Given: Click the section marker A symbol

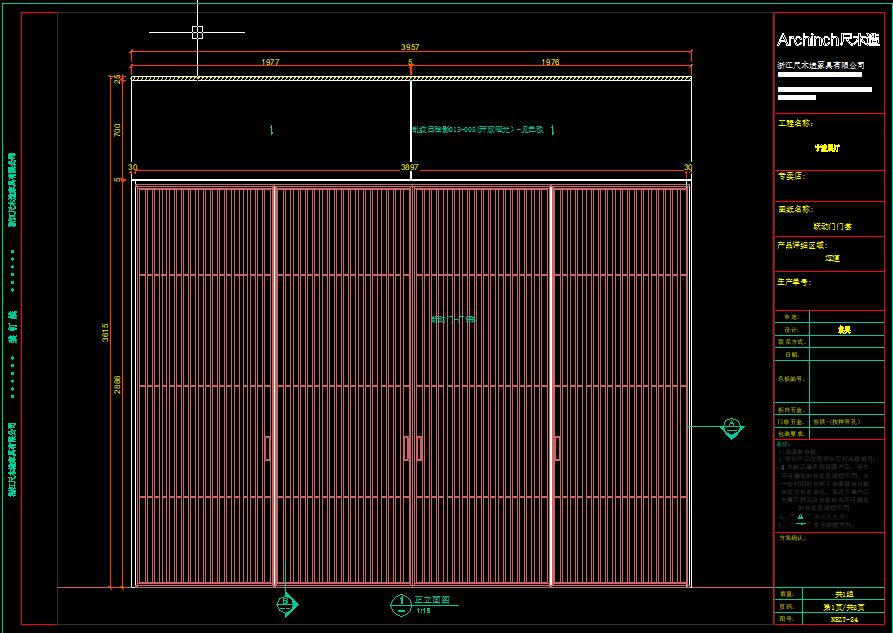Looking at the screenshot, I should (x=731, y=428).
